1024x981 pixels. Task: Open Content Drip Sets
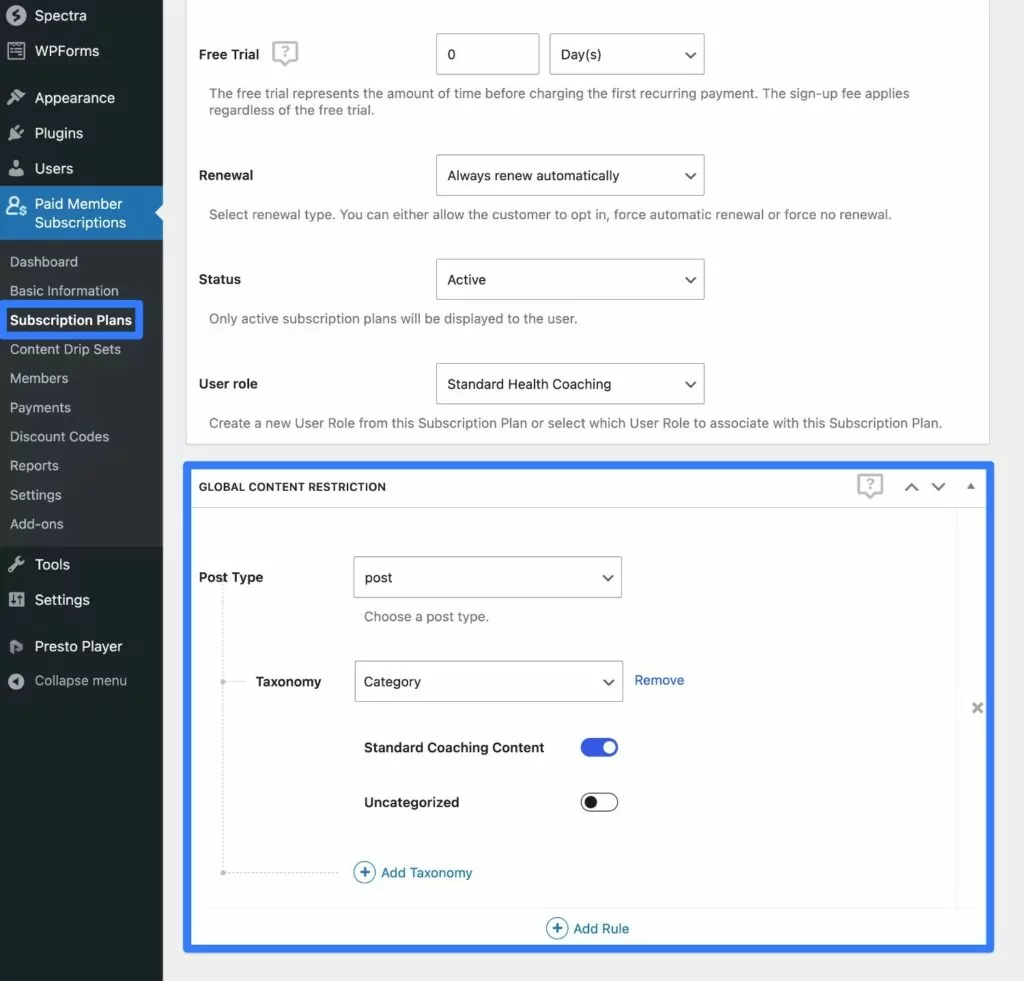(x=65, y=349)
